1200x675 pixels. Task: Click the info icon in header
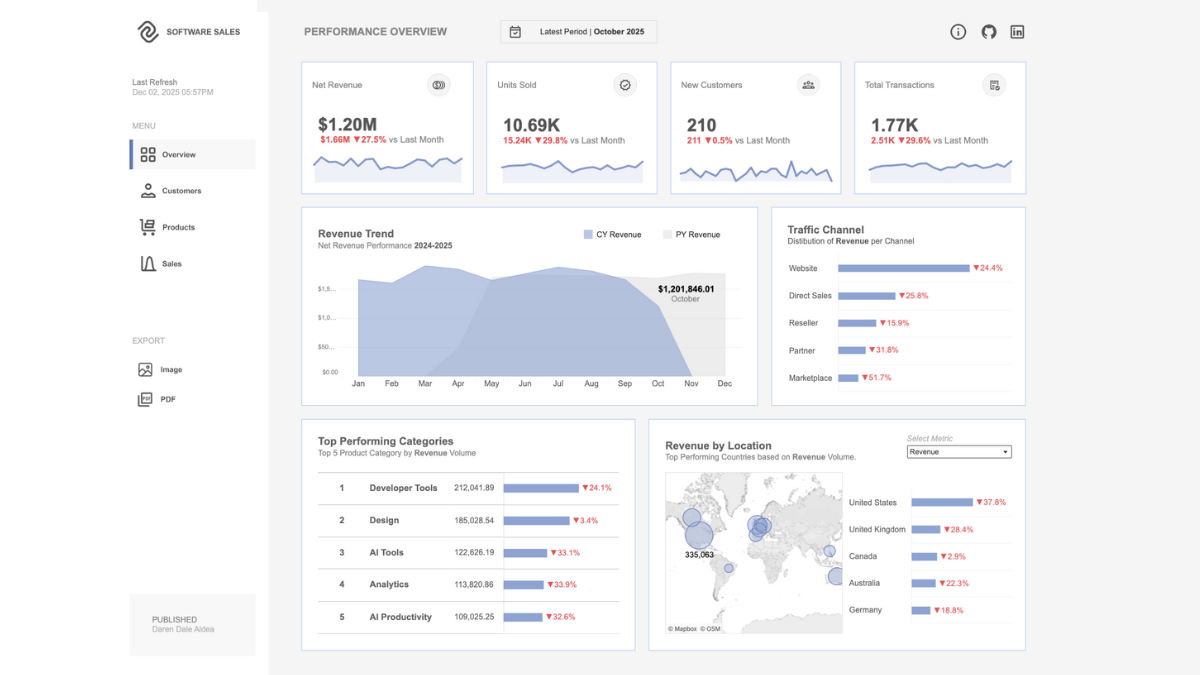pos(958,32)
